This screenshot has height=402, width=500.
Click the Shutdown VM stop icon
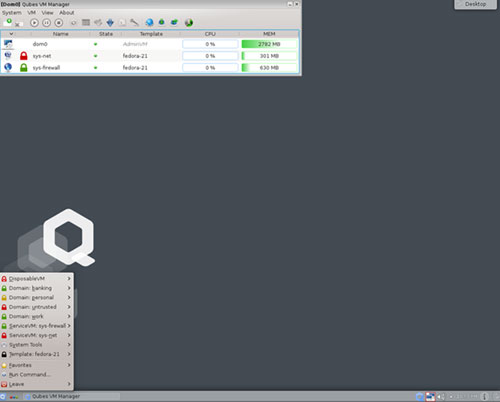[59, 23]
